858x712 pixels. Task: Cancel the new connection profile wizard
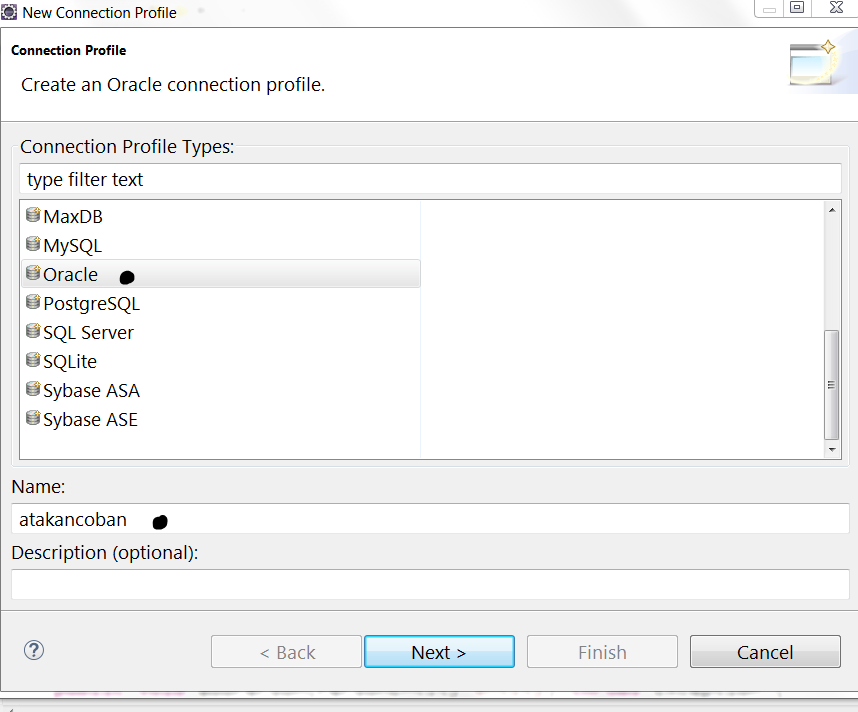(x=765, y=652)
